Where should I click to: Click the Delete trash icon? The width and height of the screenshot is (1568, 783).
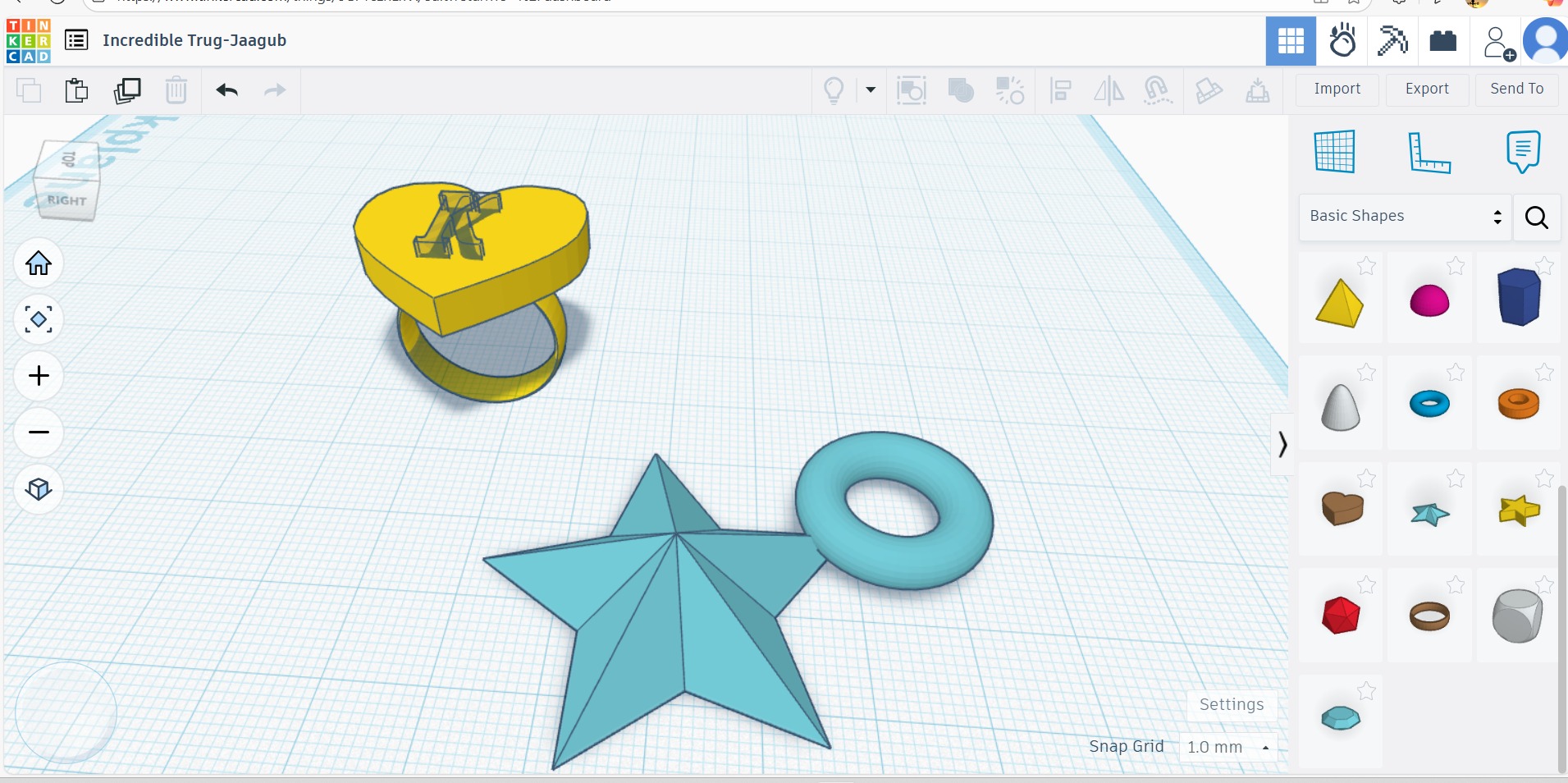pyautogui.click(x=176, y=90)
